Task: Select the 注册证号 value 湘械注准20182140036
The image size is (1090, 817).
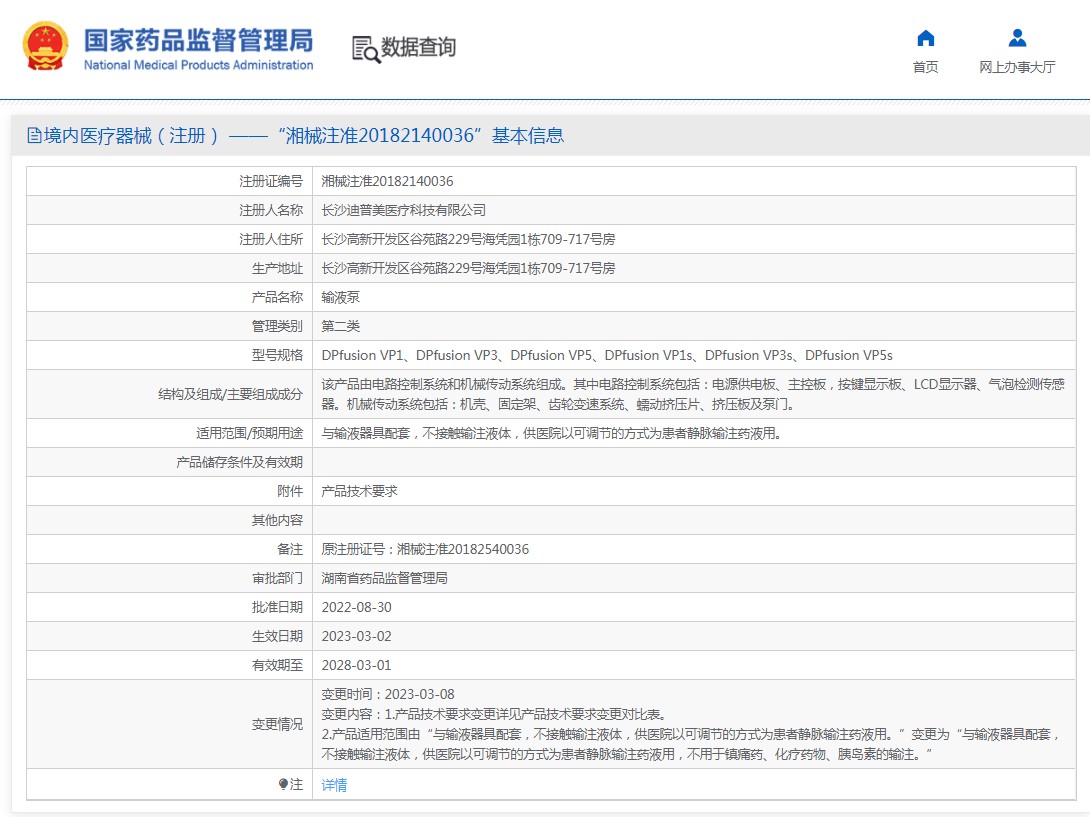Action: [387, 181]
